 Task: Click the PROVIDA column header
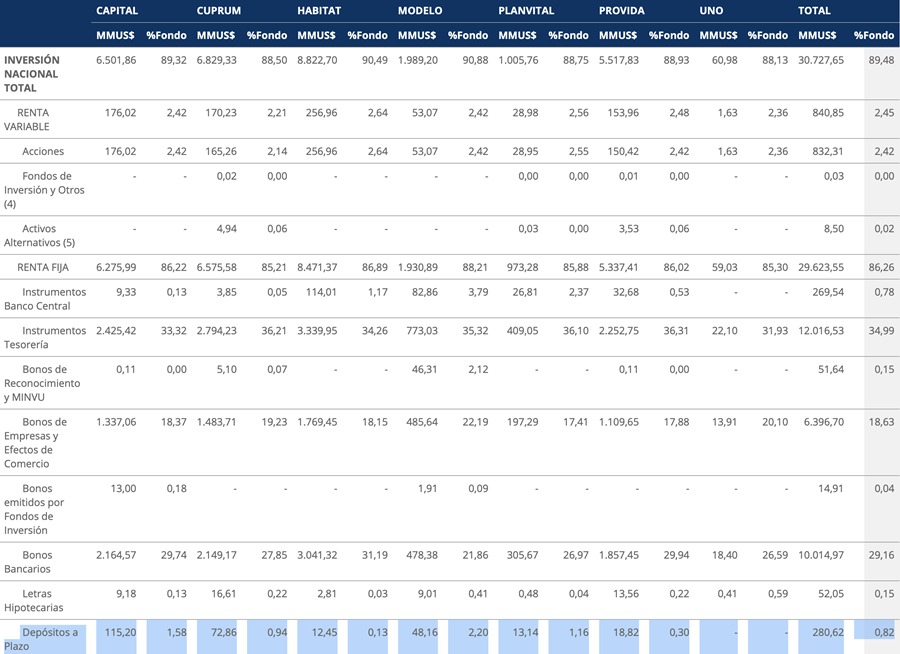[622, 11]
